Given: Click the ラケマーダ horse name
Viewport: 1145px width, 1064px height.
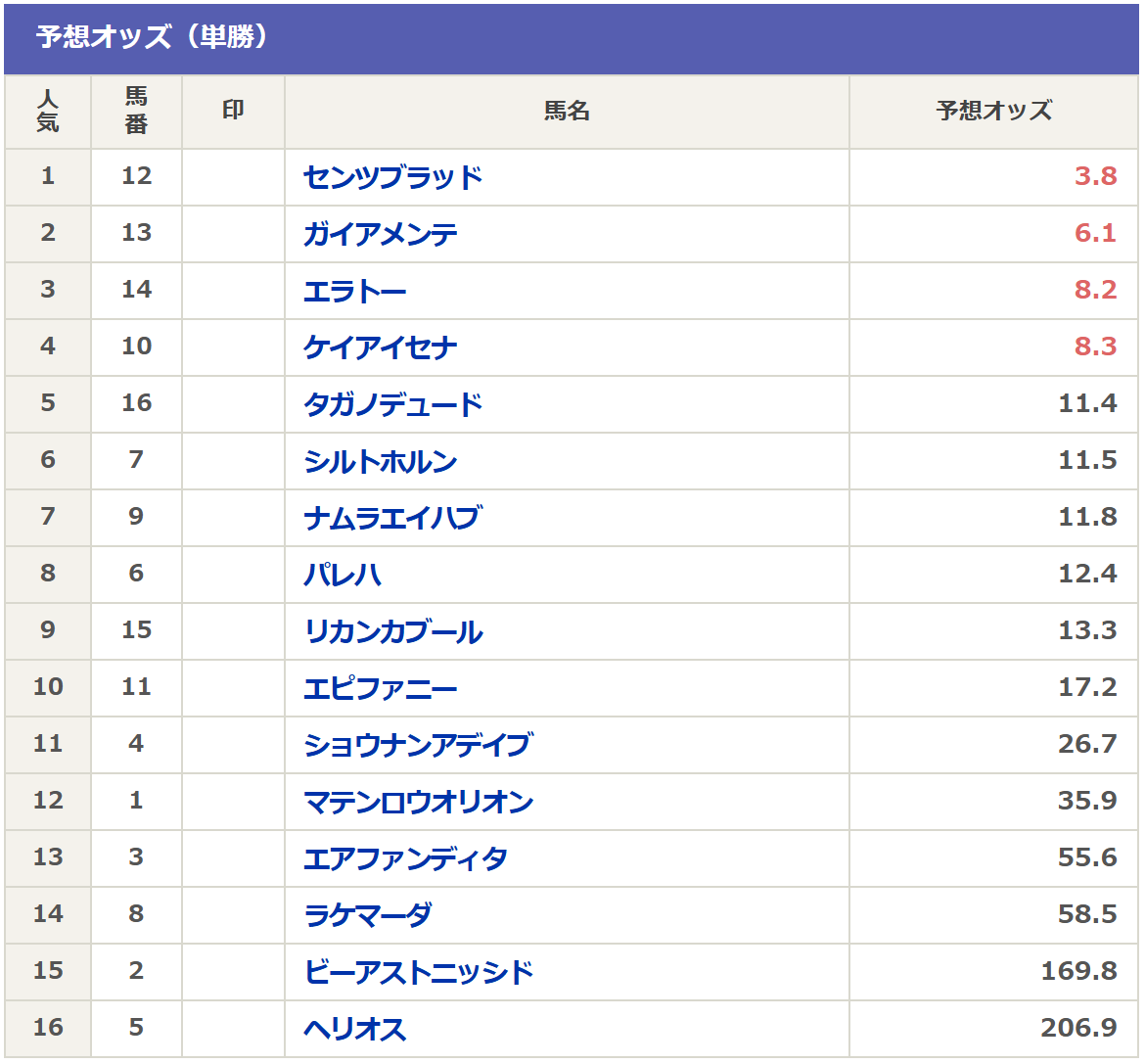Looking at the screenshot, I should coord(367,915).
